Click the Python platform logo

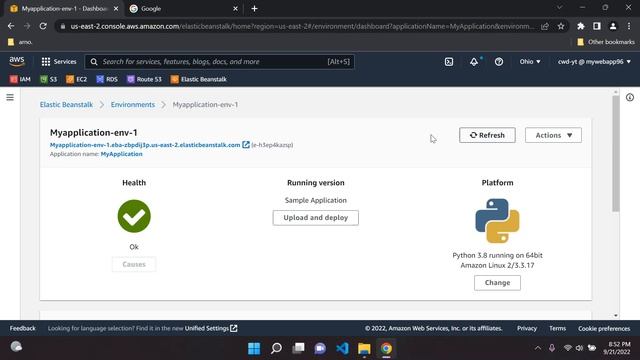(497, 221)
